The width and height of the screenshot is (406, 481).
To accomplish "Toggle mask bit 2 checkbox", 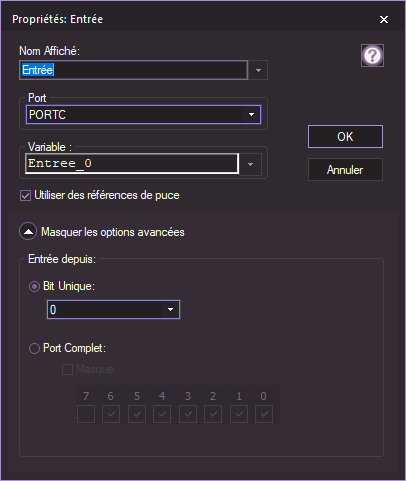I will coord(213,414).
